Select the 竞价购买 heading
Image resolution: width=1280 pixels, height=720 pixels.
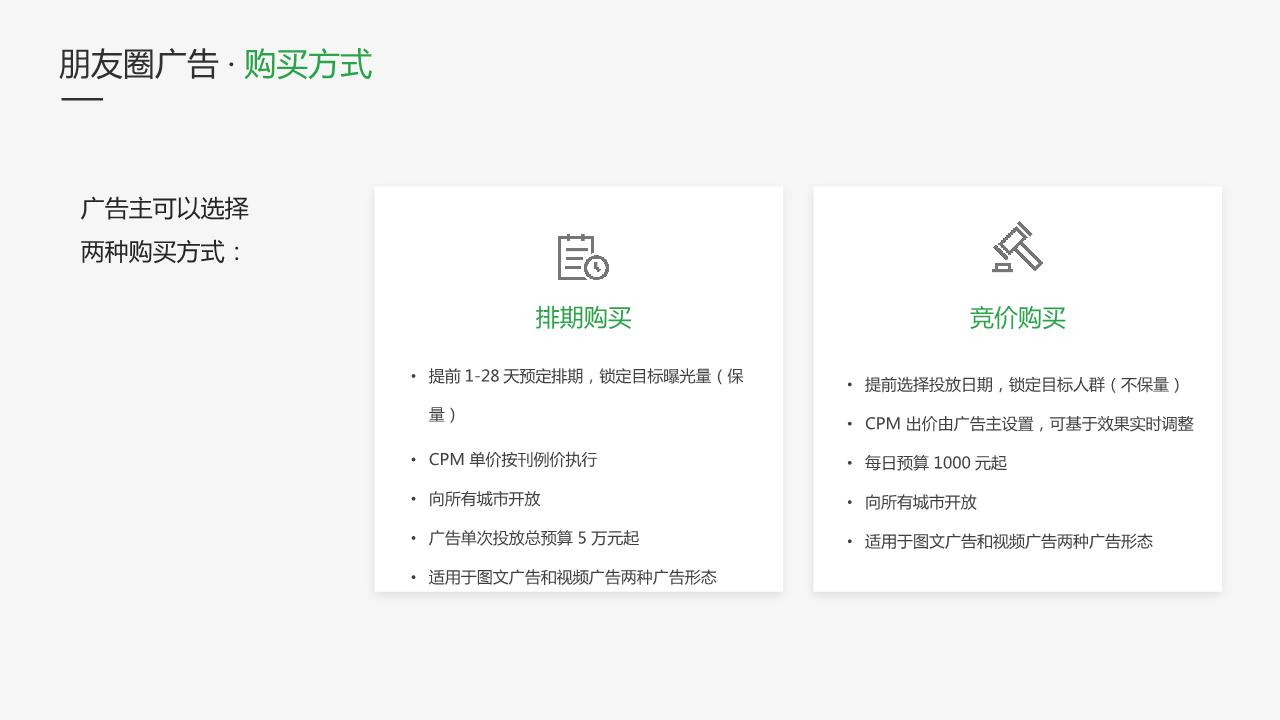point(1017,318)
